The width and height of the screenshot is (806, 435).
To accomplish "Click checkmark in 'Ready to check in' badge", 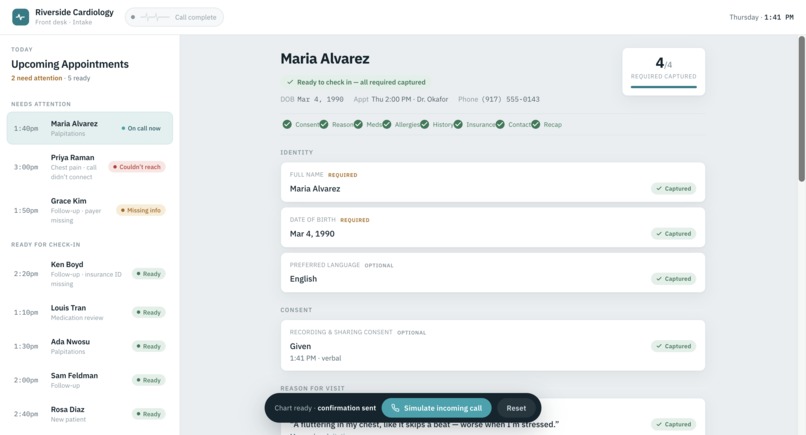I will pyautogui.click(x=290, y=82).
